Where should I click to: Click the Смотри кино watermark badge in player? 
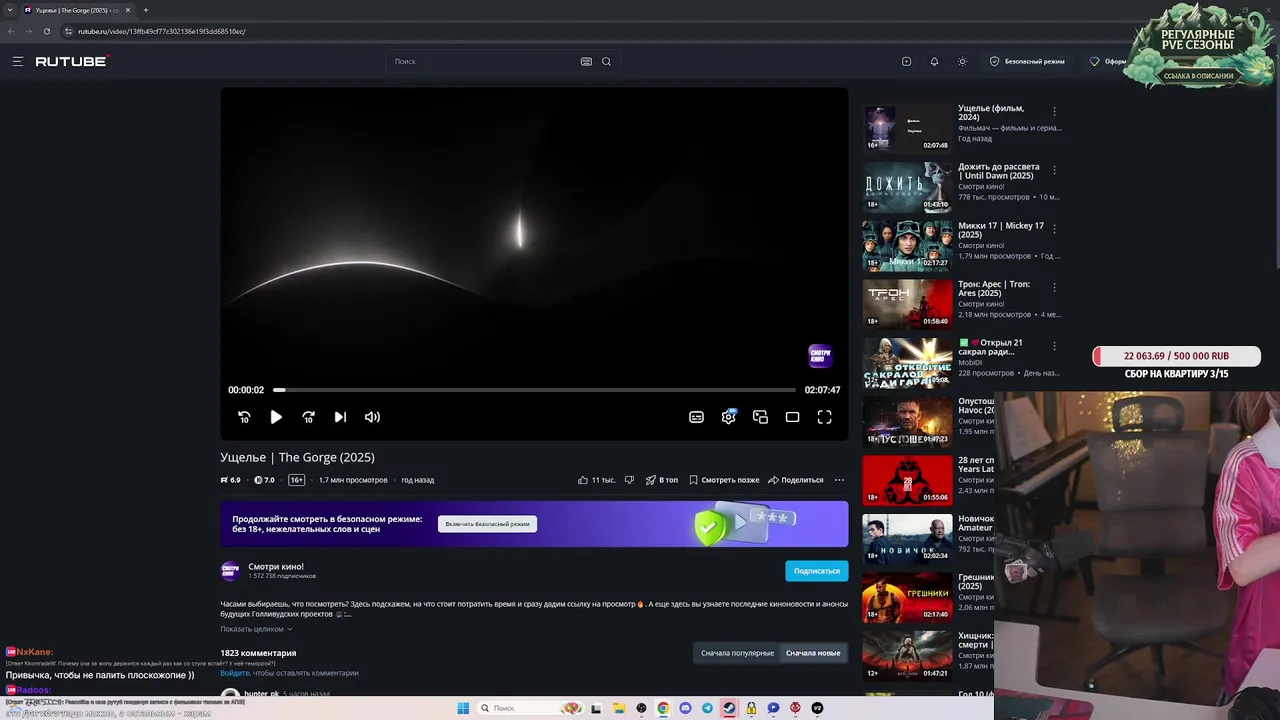click(x=820, y=355)
